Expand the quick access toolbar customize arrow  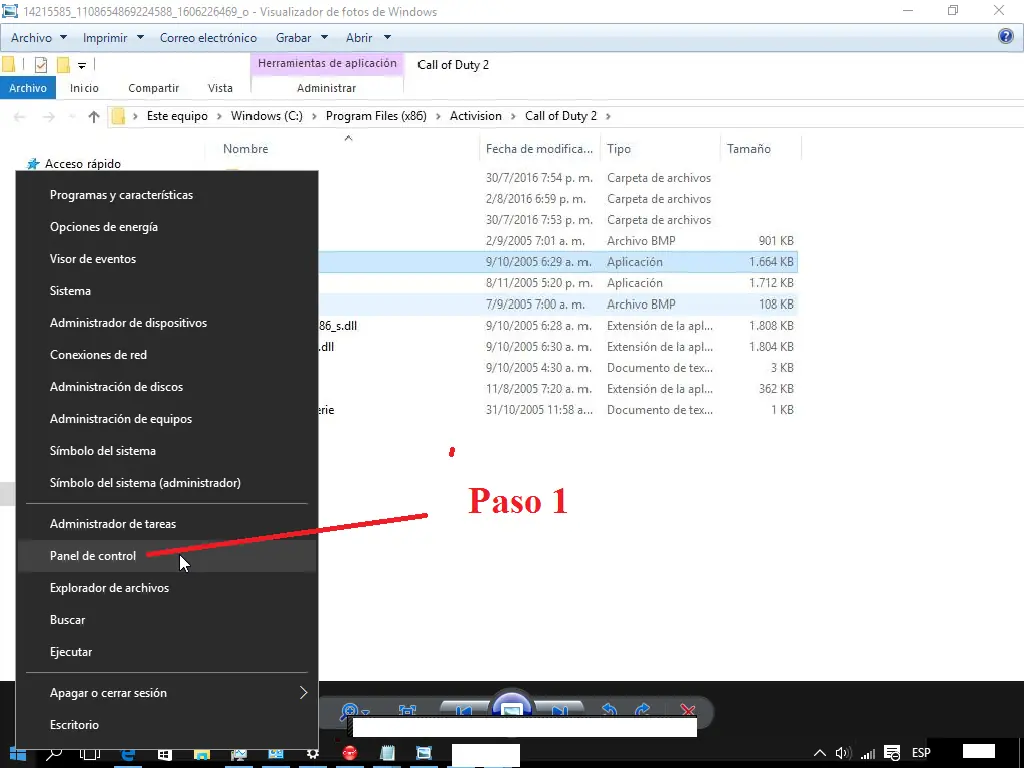tap(82, 65)
